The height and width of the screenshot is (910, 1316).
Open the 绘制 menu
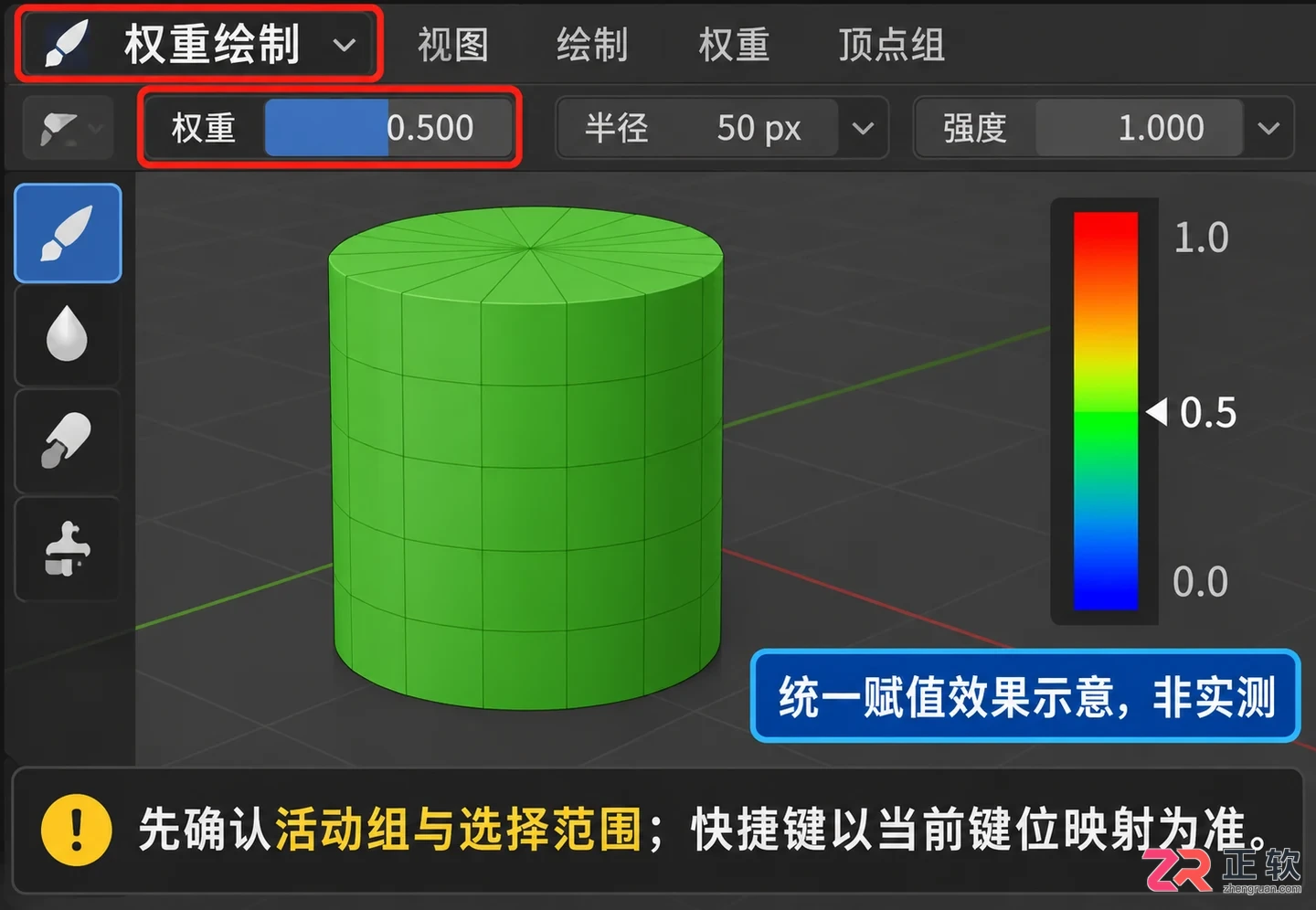(592, 45)
